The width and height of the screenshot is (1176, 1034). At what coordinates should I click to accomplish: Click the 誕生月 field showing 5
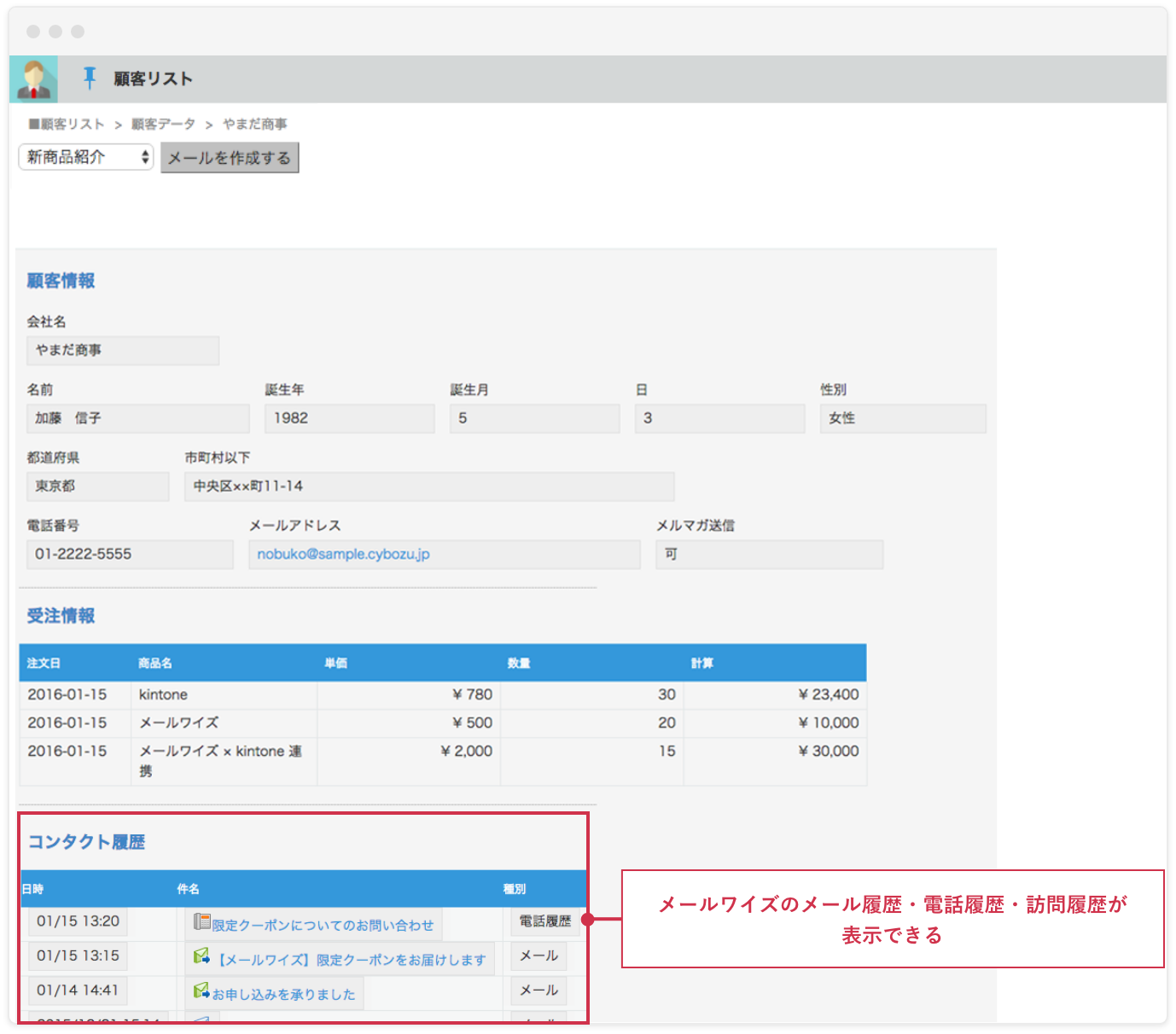pyautogui.click(x=535, y=419)
